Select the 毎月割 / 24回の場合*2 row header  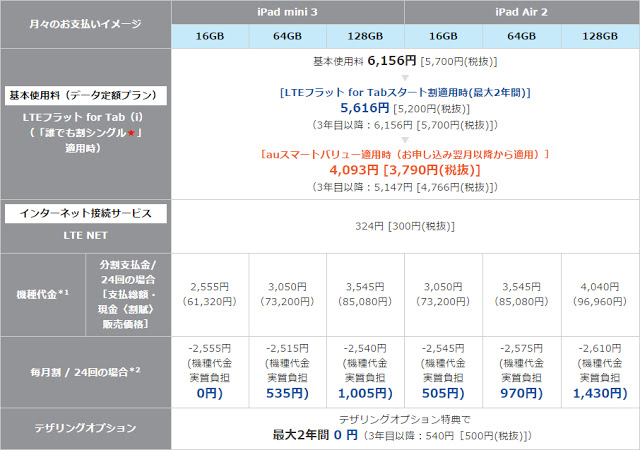click(85, 372)
